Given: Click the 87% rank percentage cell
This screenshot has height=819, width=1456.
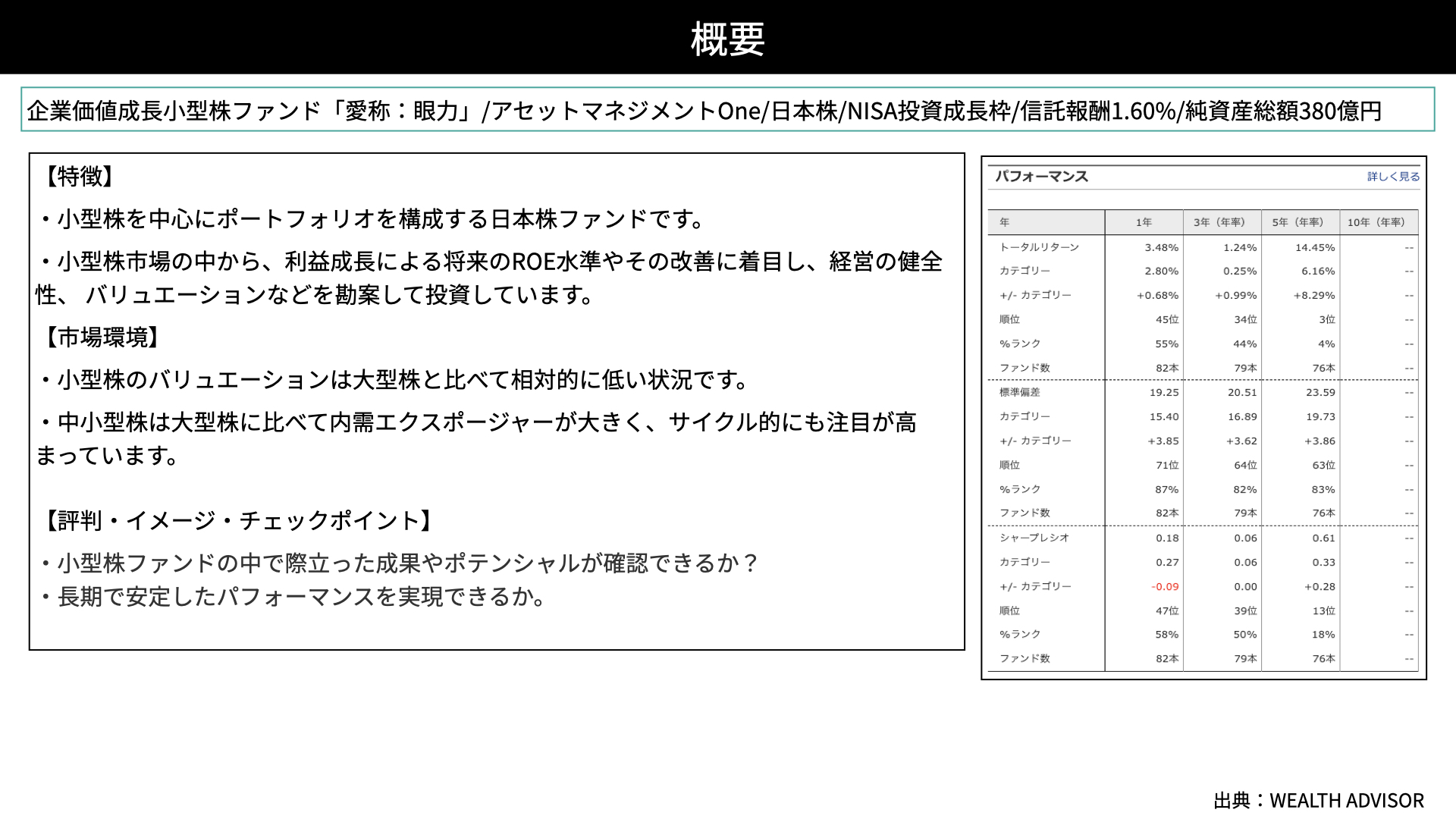Looking at the screenshot, I should point(1167,489).
